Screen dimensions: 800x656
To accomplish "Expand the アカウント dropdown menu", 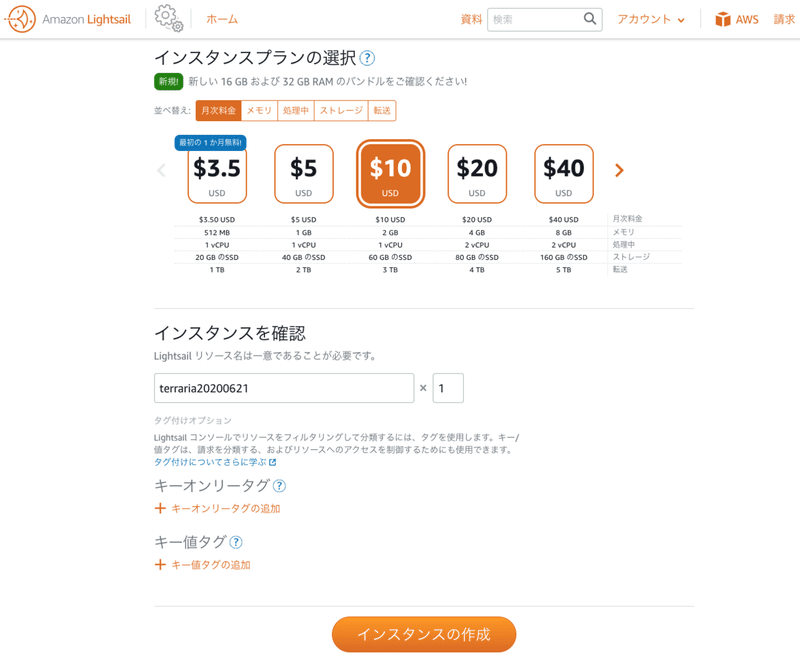I will 651,19.
